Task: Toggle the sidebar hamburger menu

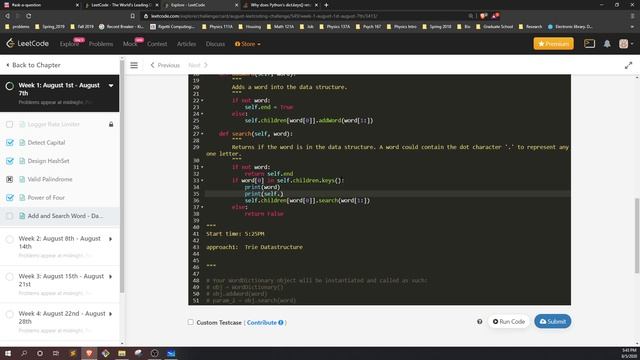Action: (134, 65)
